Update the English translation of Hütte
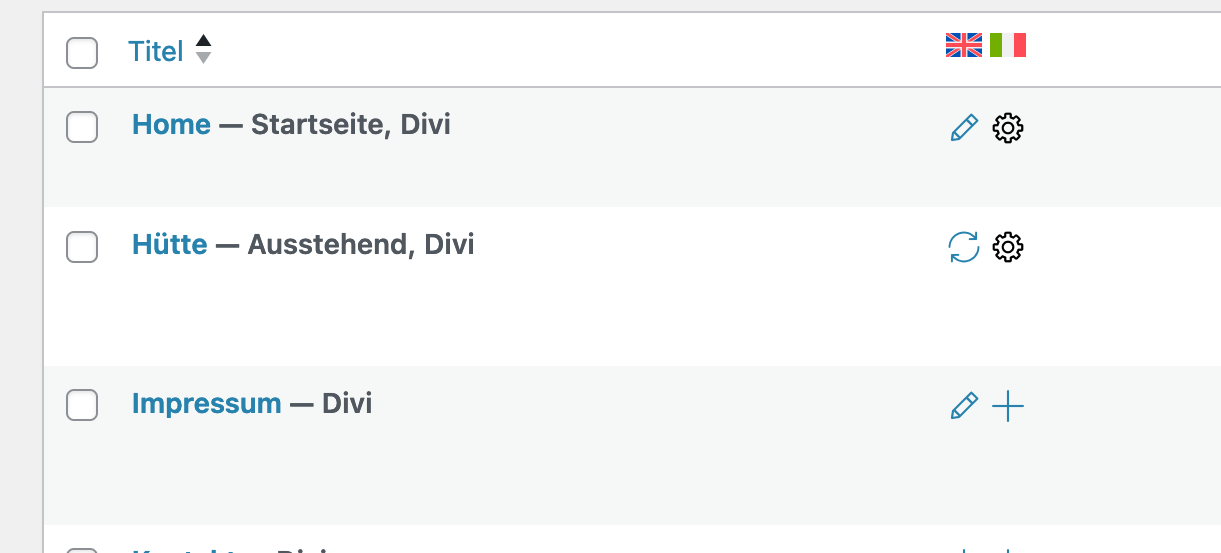Screen dimensions: 1221x553 [963, 247]
